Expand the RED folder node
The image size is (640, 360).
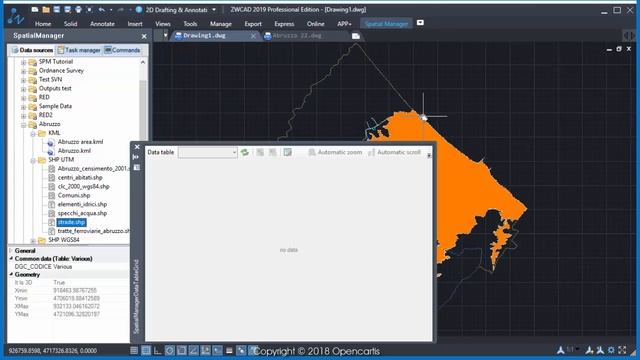pyautogui.click(x=23, y=98)
